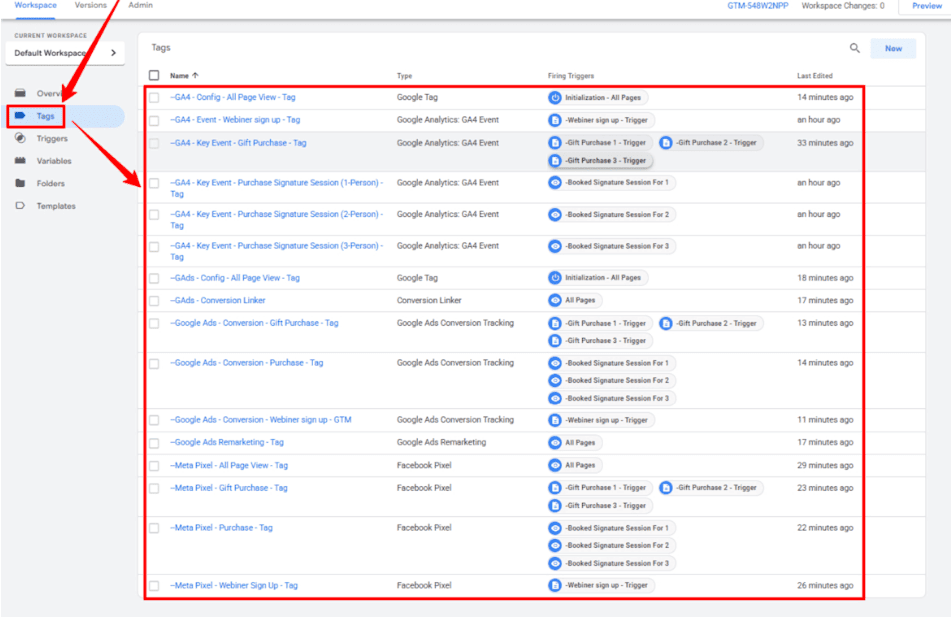
Task: Click the New tag button
Action: click(892, 48)
